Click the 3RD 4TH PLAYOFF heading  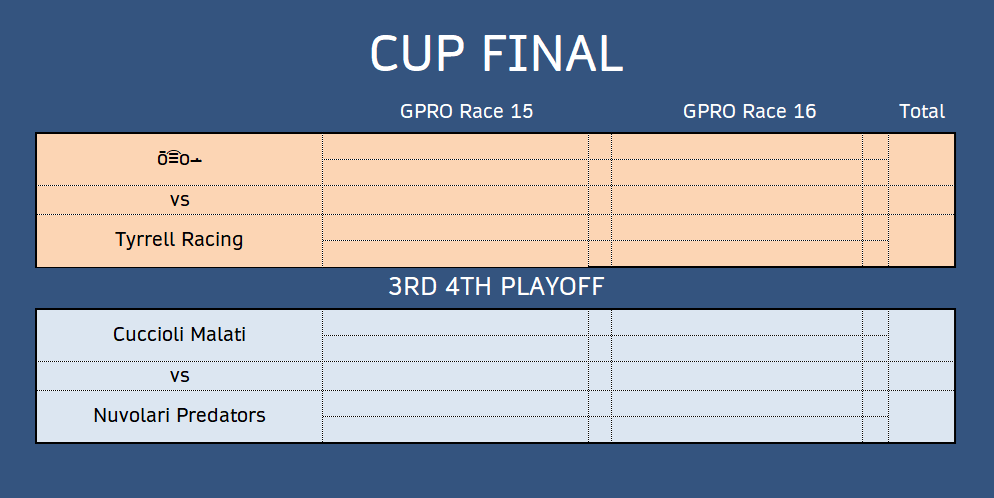pyautogui.click(x=496, y=286)
